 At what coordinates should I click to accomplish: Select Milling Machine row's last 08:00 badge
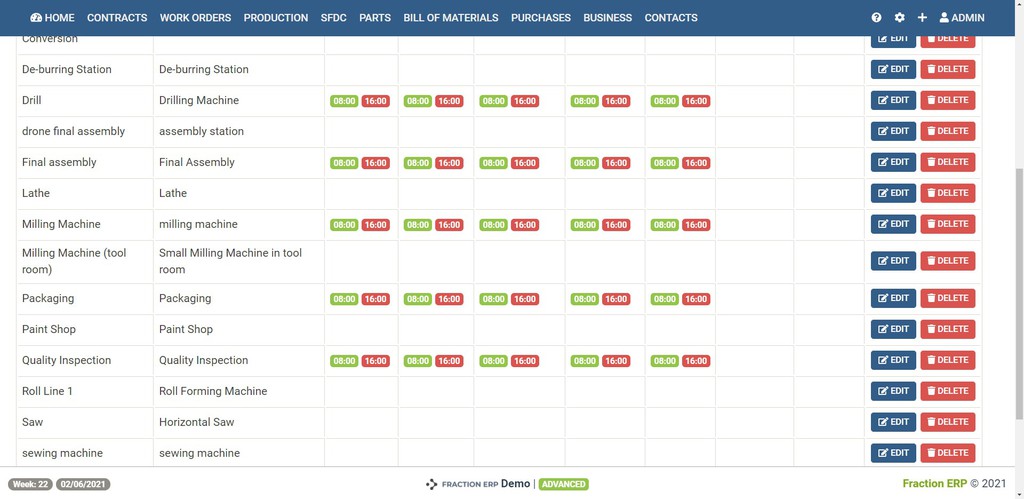click(x=665, y=225)
